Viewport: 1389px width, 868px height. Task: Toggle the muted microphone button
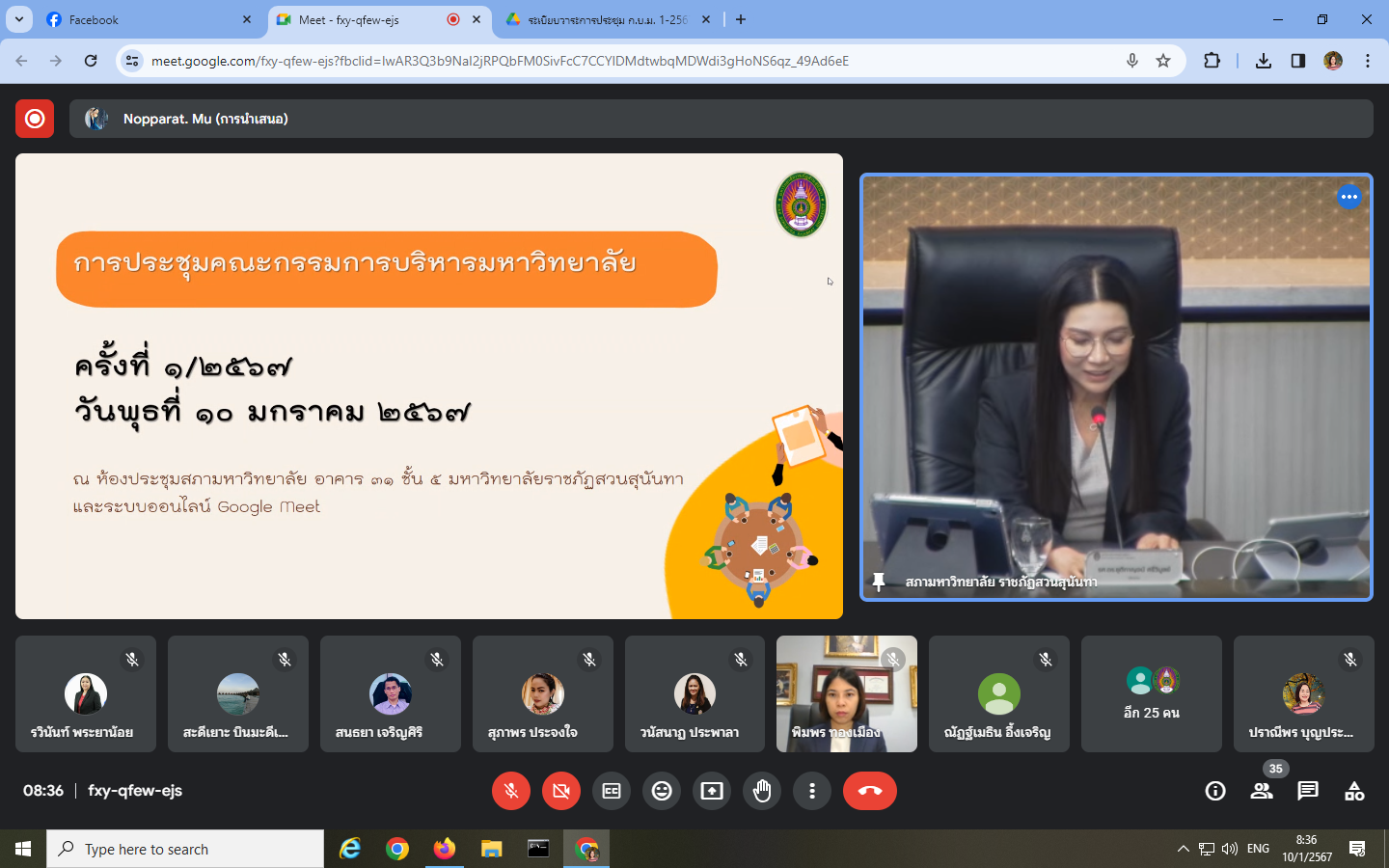pyautogui.click(x=511, y=791)
